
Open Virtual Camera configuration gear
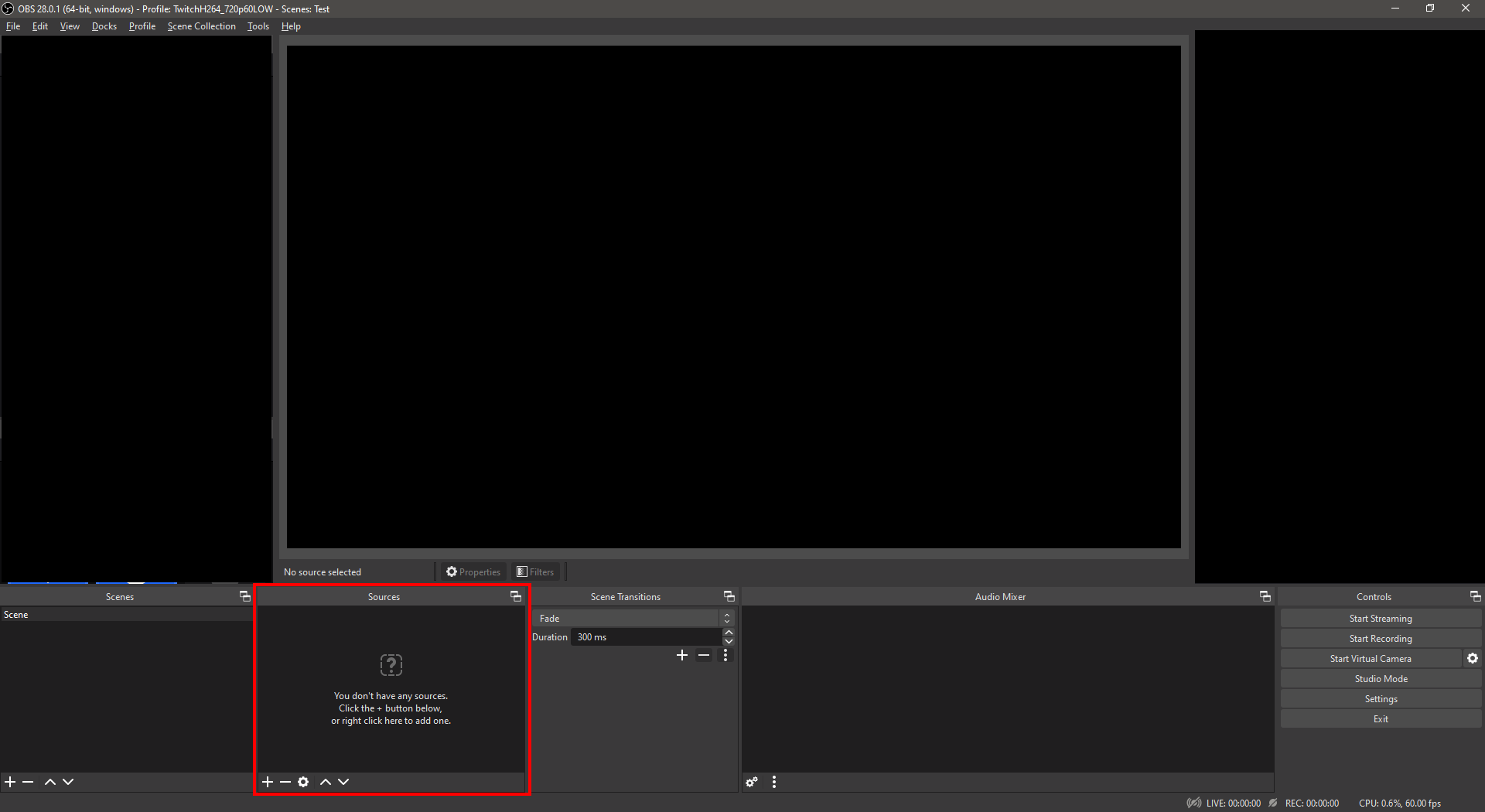pos(1473,658)
